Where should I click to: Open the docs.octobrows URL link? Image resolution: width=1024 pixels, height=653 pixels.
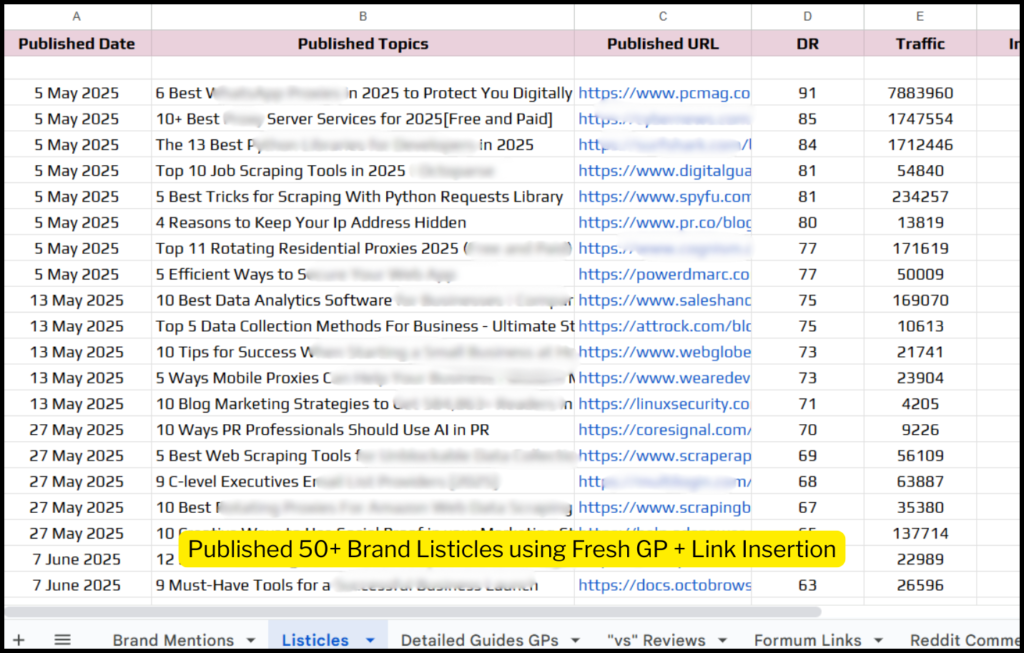(x=664, y=585)
